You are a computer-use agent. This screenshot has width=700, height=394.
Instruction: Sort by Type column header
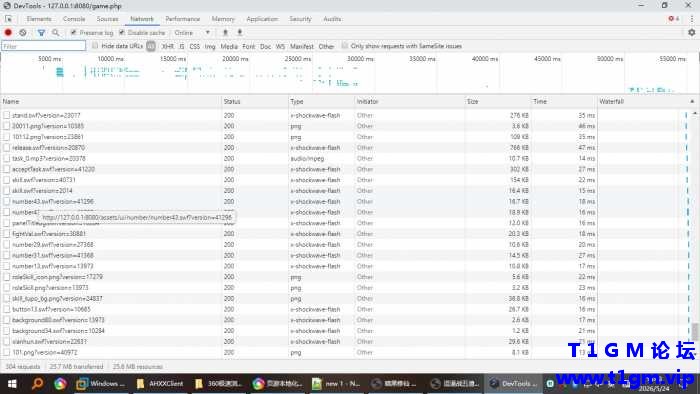point(321,102)
